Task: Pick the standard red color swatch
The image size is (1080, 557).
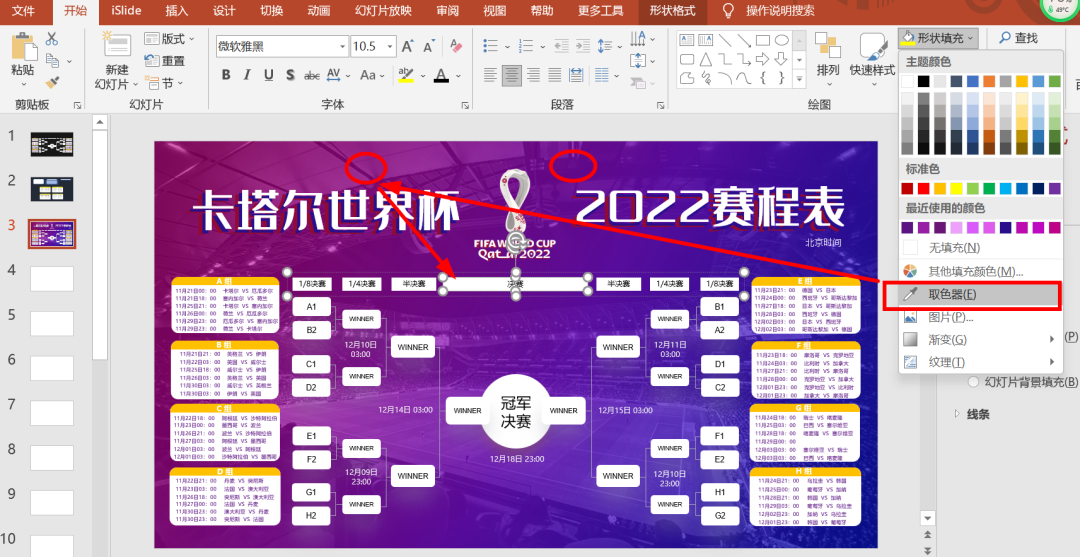Action: tap(924, 189)
